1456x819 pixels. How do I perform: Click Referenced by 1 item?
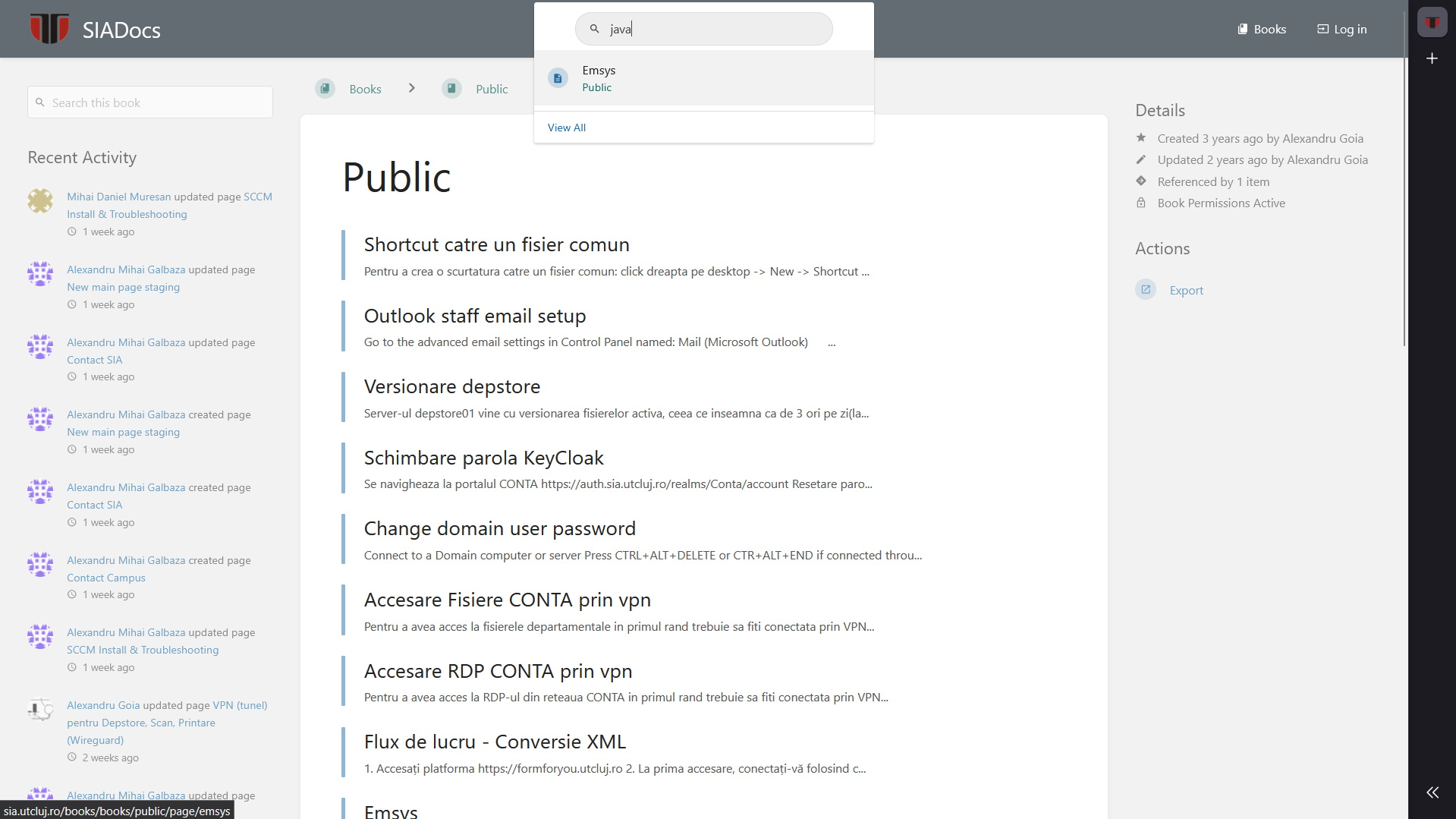1213,181
